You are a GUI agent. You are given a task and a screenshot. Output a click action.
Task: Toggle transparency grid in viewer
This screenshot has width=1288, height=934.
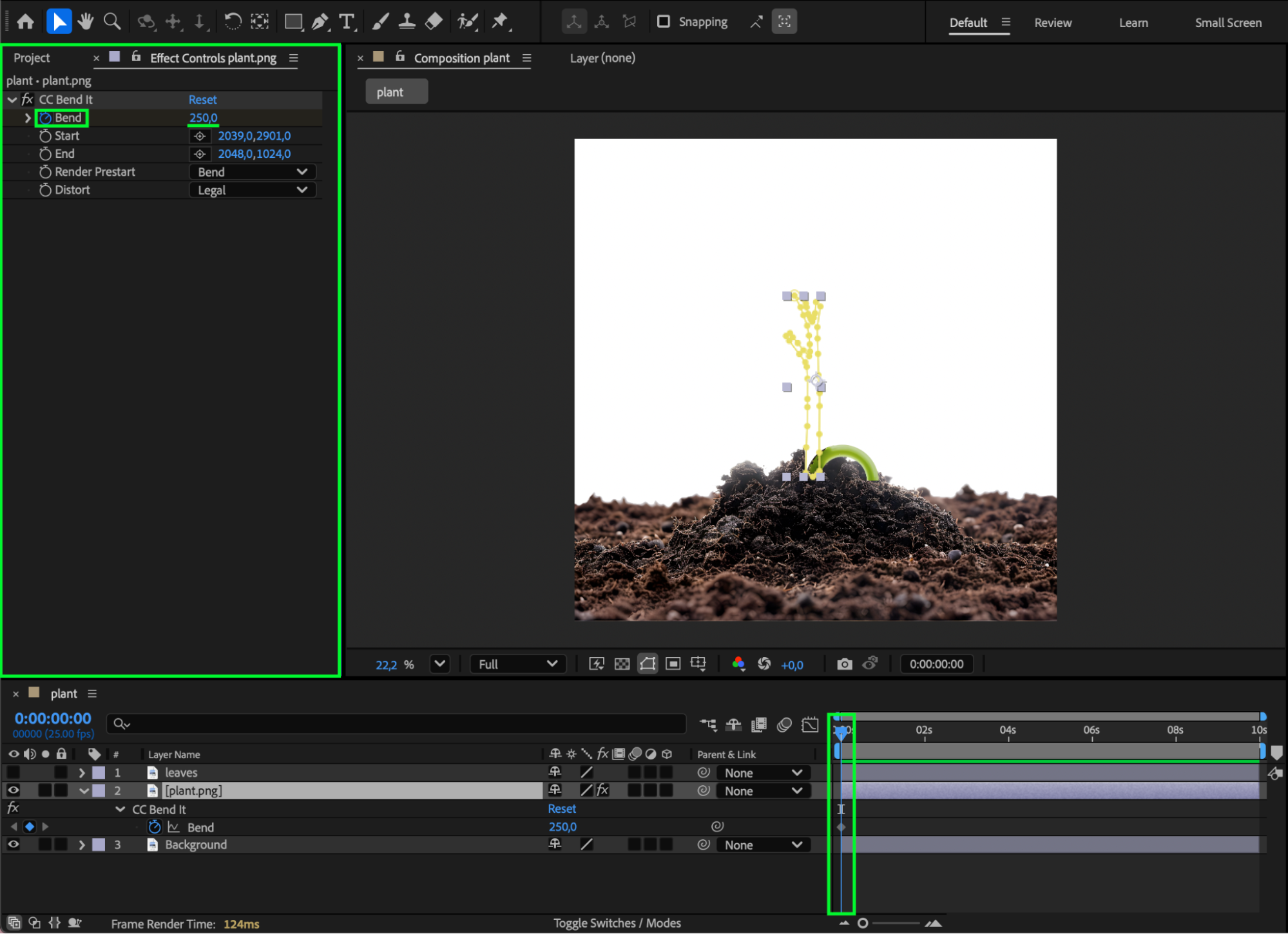point(622,664)
